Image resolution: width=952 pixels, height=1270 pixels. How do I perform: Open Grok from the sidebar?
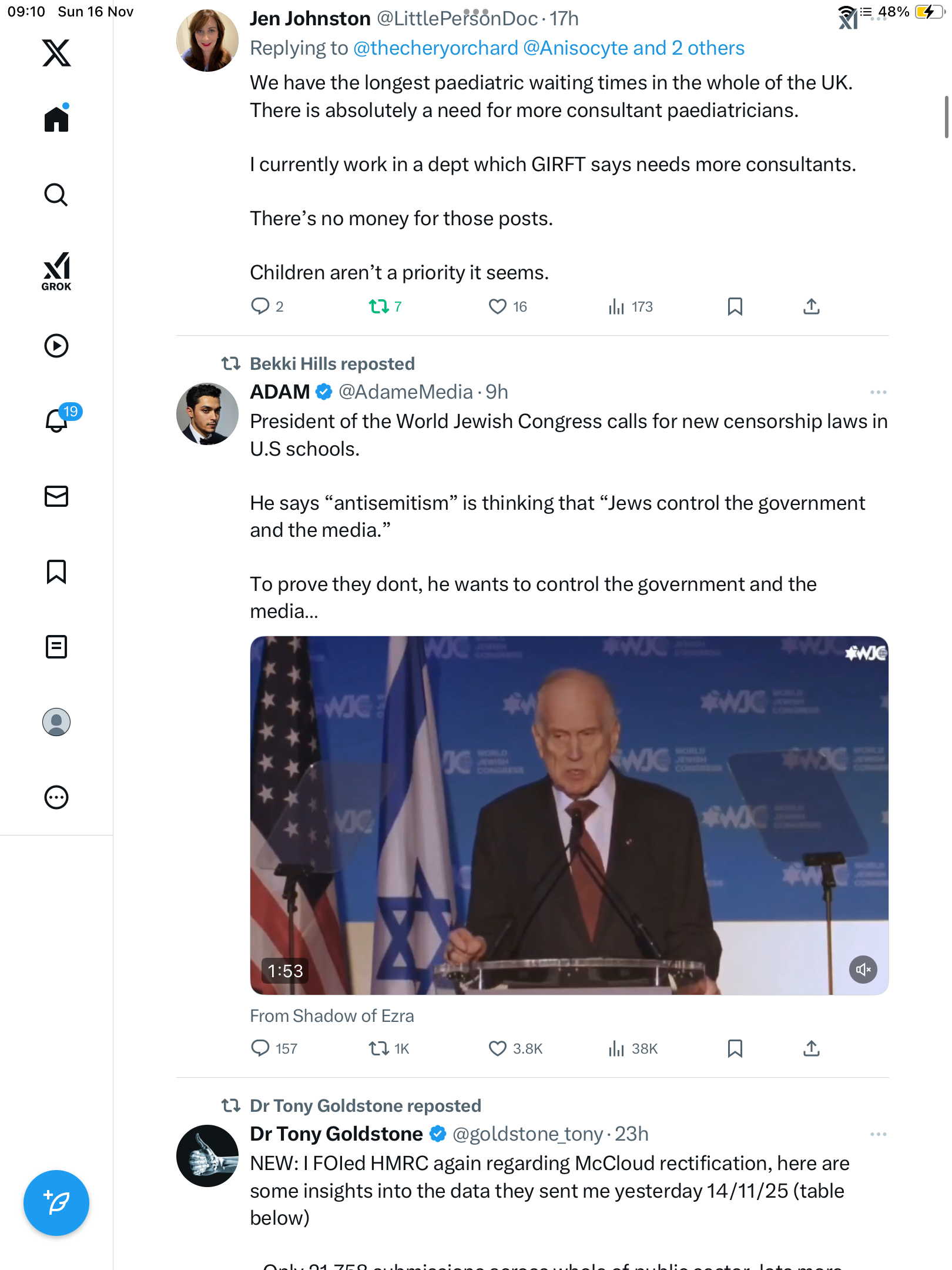(56, 271)
